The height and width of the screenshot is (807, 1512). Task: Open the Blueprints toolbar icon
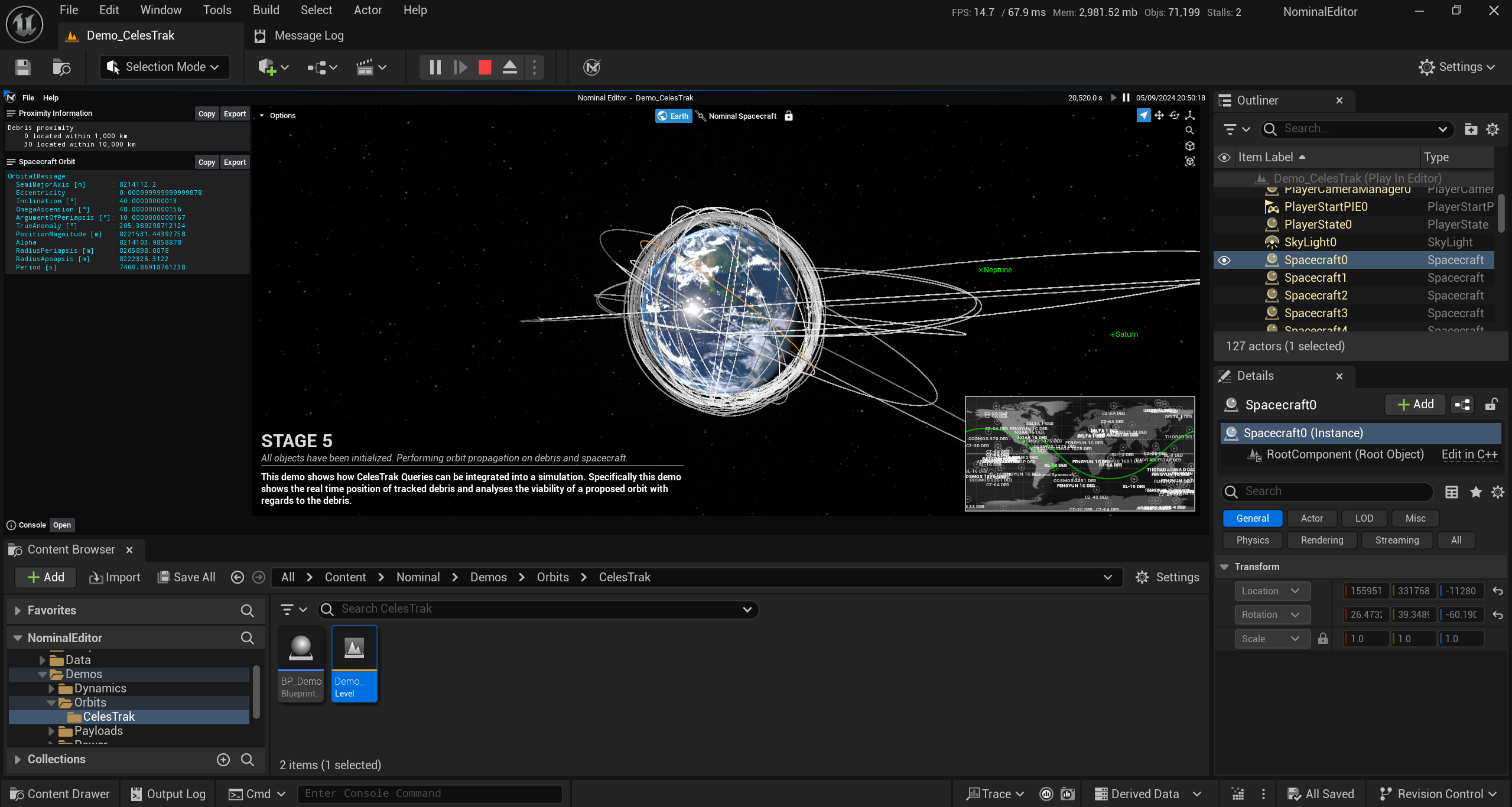pos(317,67)
